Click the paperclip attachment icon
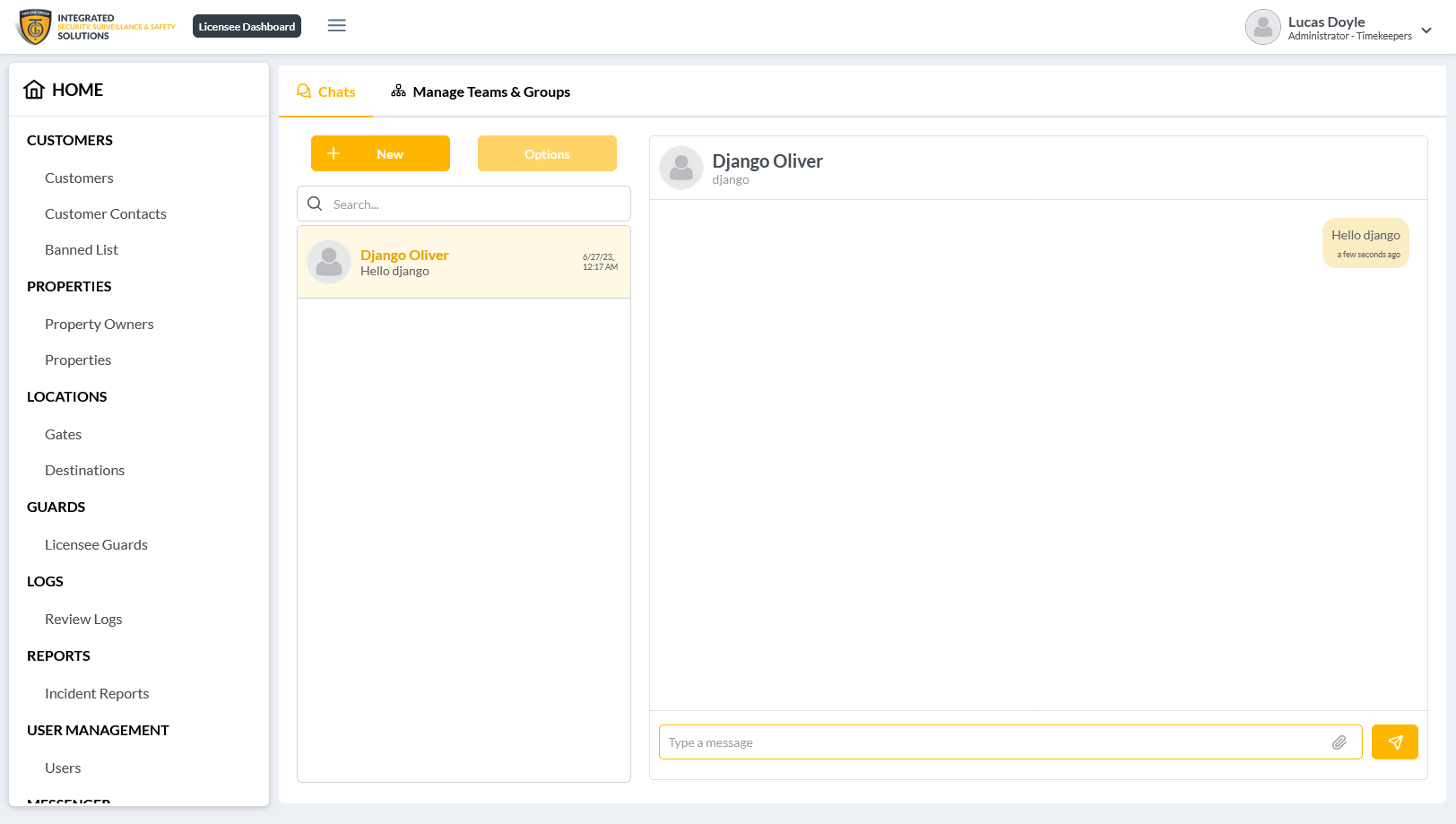 [x=1339, y=742]
